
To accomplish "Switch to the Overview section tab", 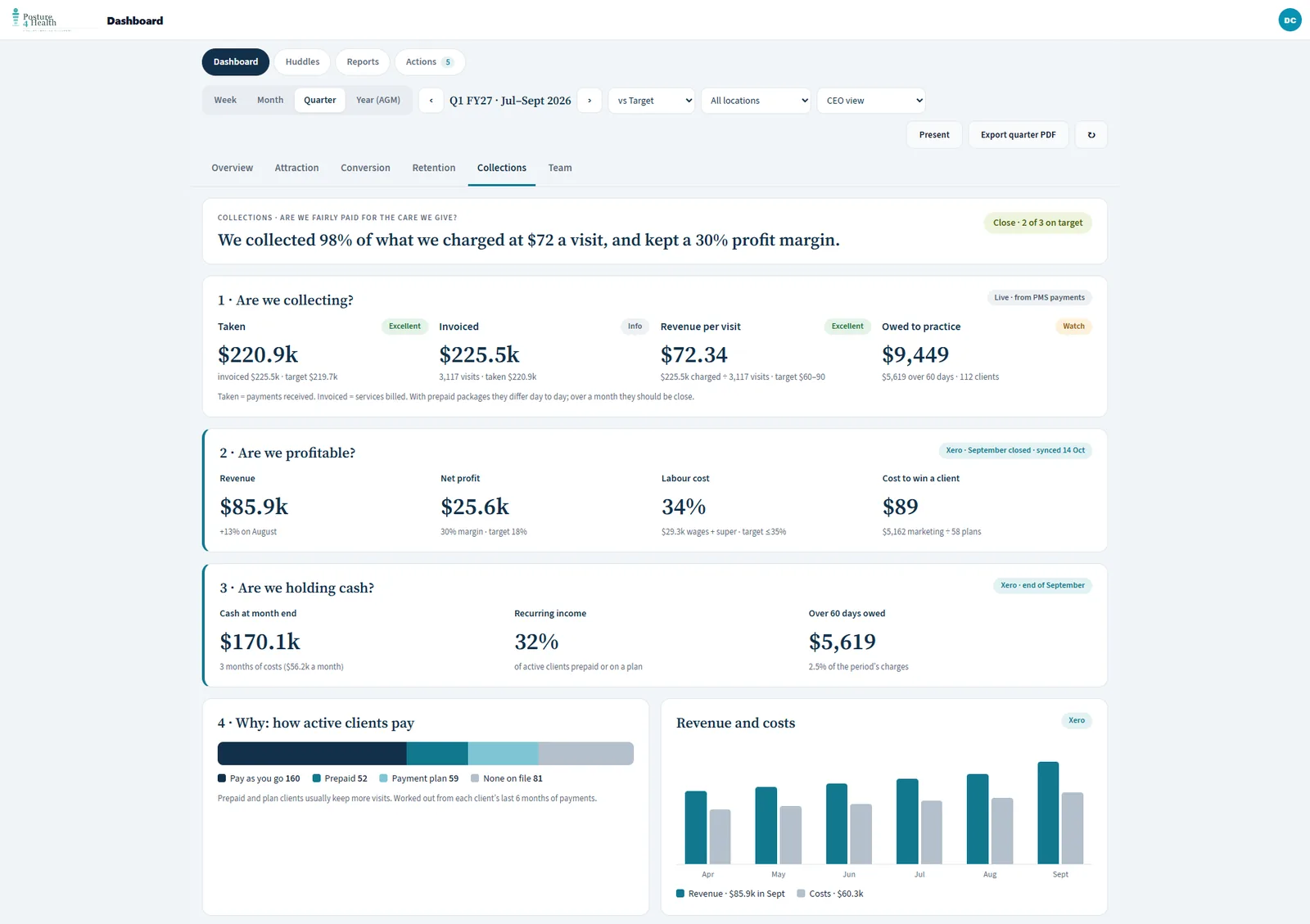I will click(233, 168).
